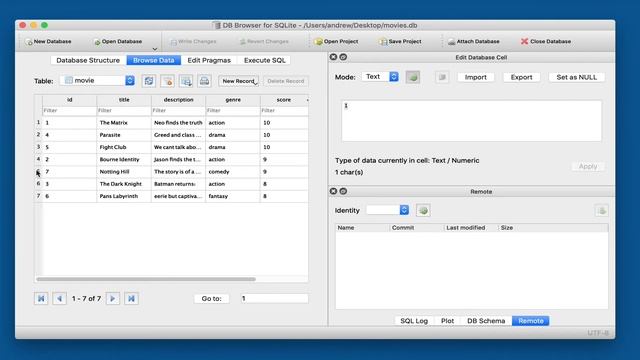This screenshot has width=640, height=360.
Task: Select the cell 'The Dark Knight'
Action: (x=124, y=184)
